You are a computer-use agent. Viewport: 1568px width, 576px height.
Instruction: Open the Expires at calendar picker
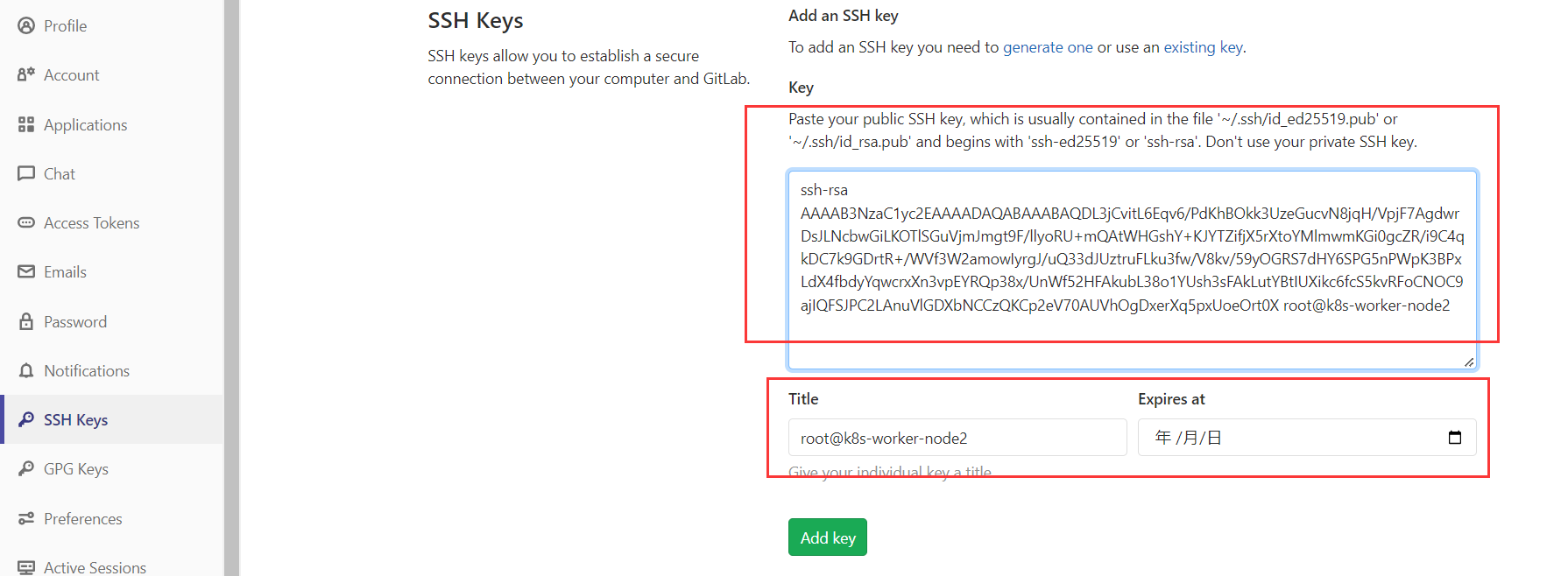[x=1454, y=438]
